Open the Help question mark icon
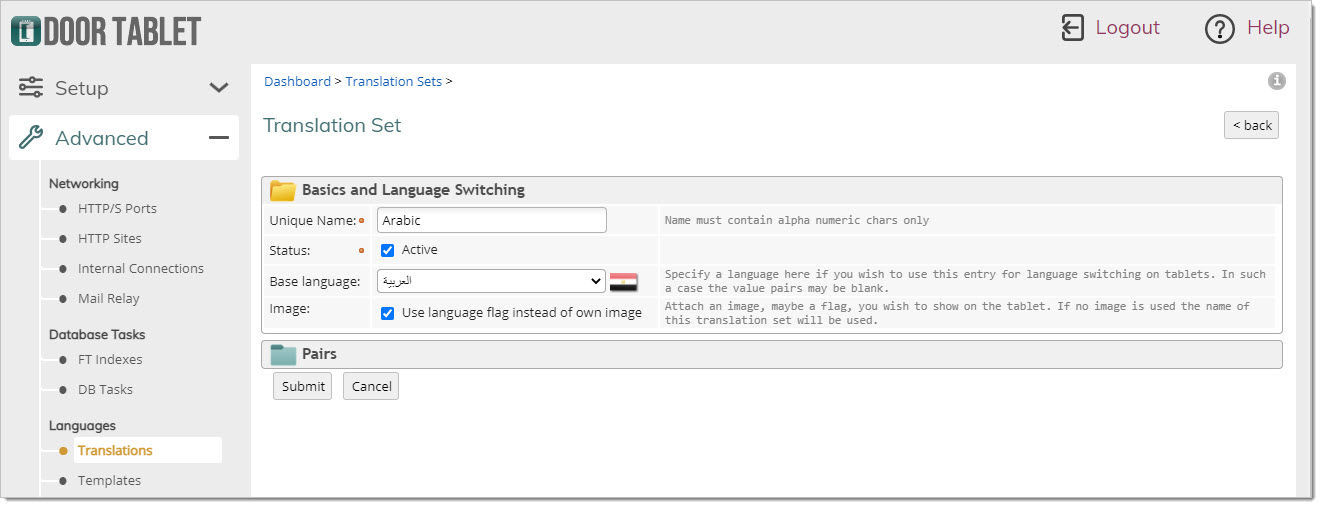The height and width of the screenshot is (506, 1320). (1220, 29)
